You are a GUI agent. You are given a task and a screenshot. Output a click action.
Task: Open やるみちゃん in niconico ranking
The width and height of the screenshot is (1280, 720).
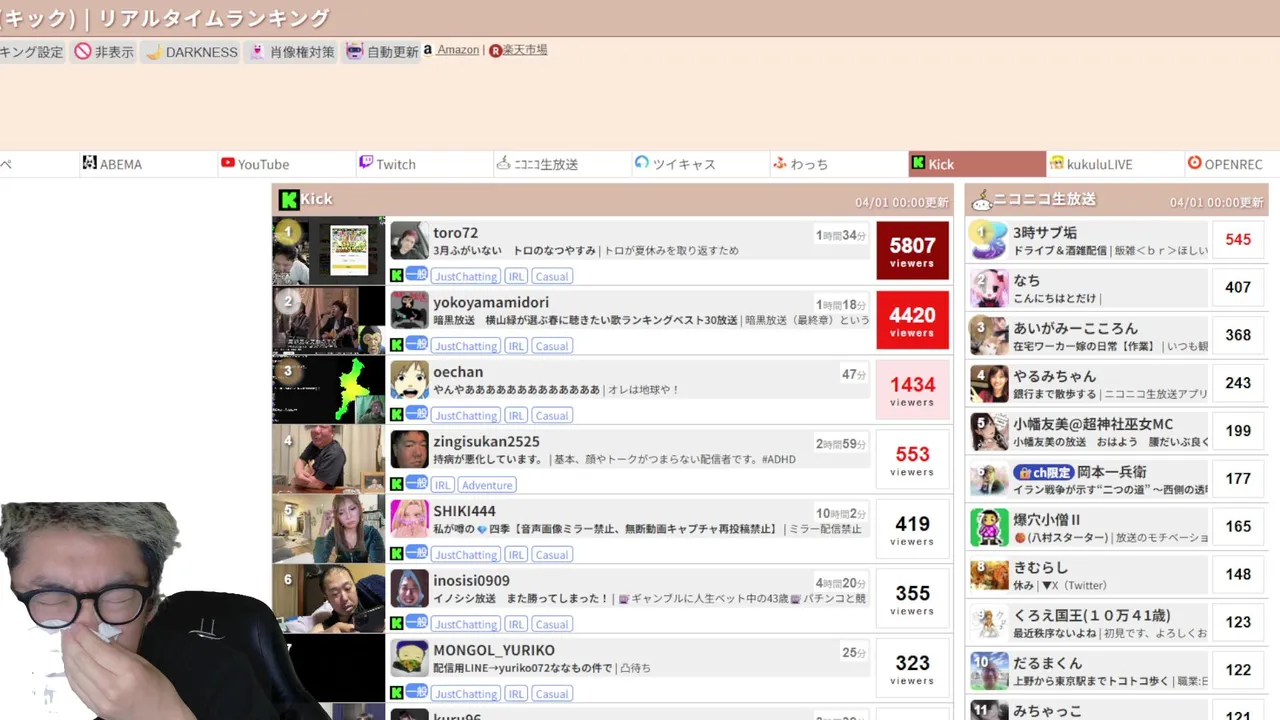pyautogui.click(x=1055, y=376)
